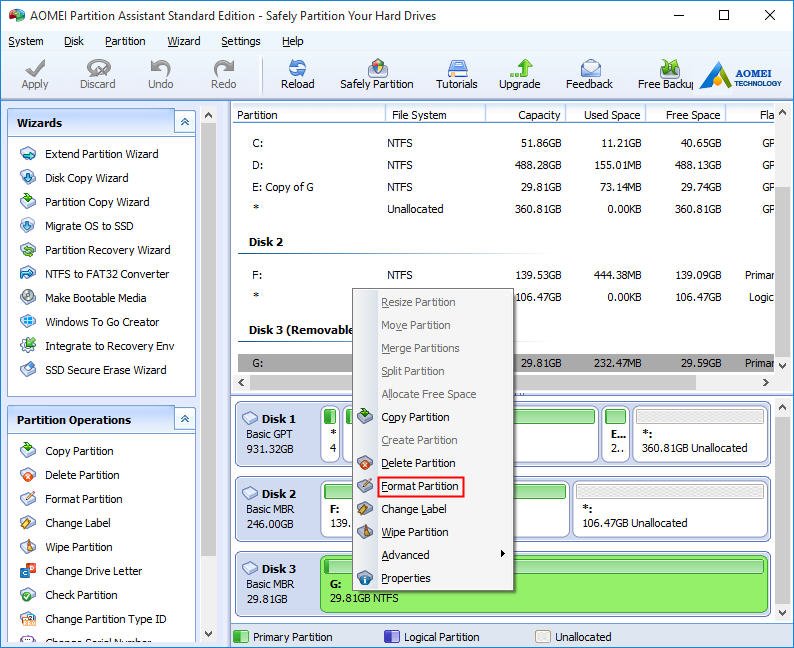794x648 pixels.
Task: Click the Upgrade toolbar icon
Action: click(520, 74)
